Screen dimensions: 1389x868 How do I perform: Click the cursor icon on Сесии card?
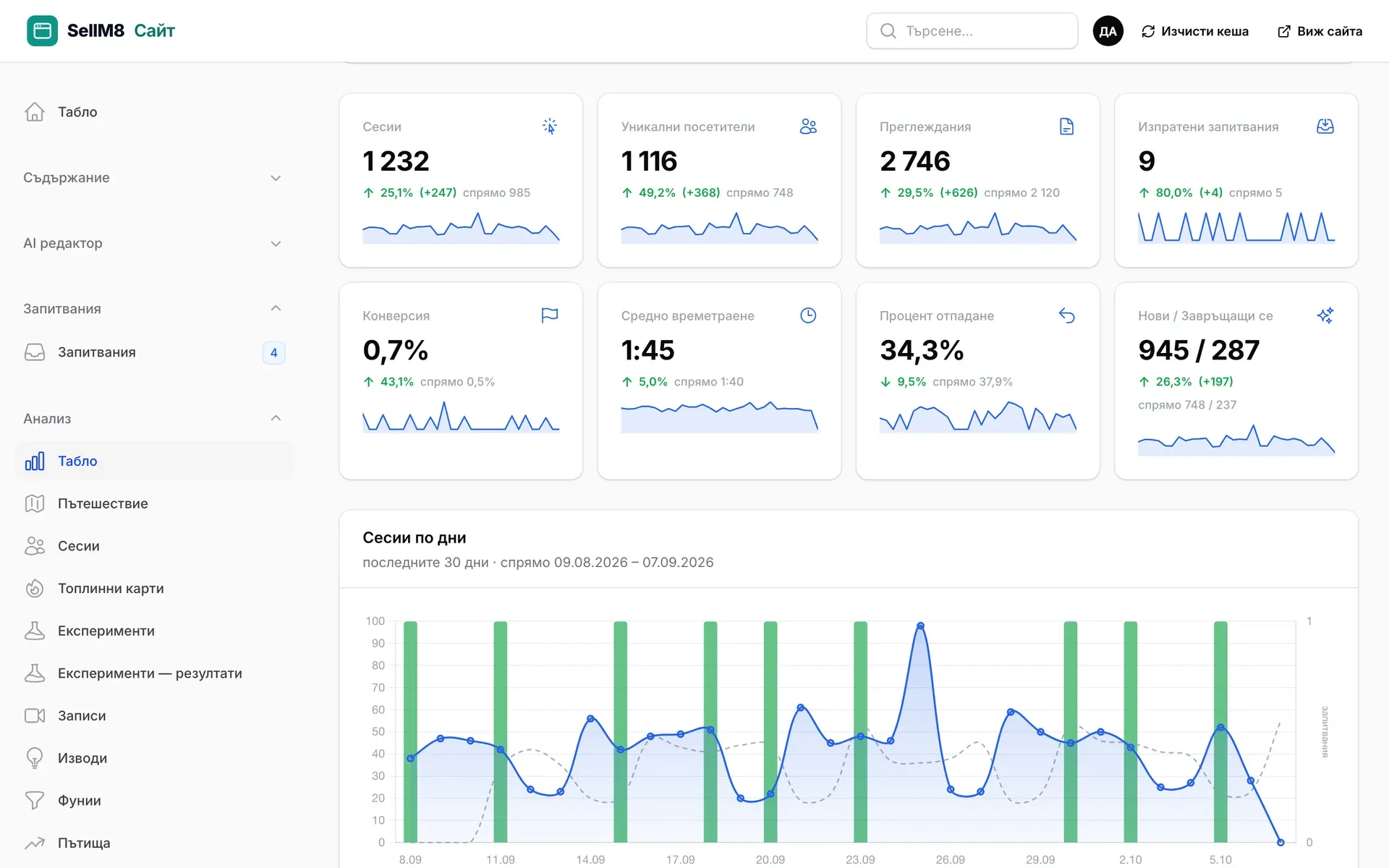[x=550, y=127]
